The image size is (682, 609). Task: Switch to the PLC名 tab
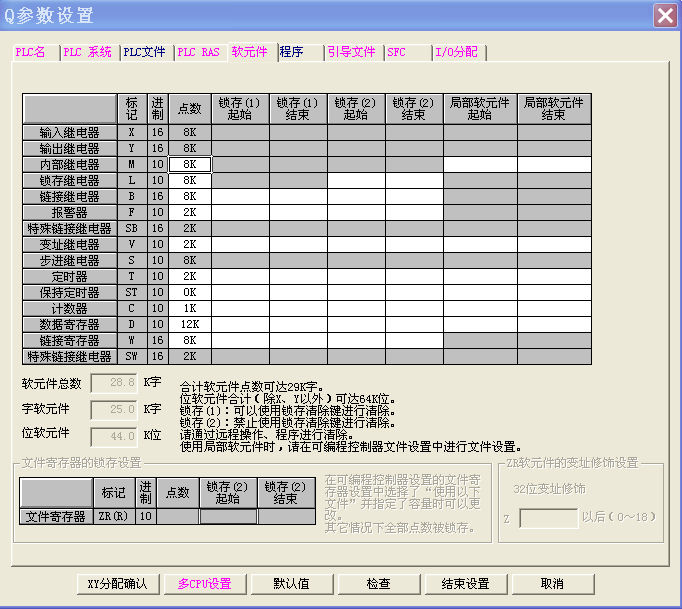coord(33,52)
